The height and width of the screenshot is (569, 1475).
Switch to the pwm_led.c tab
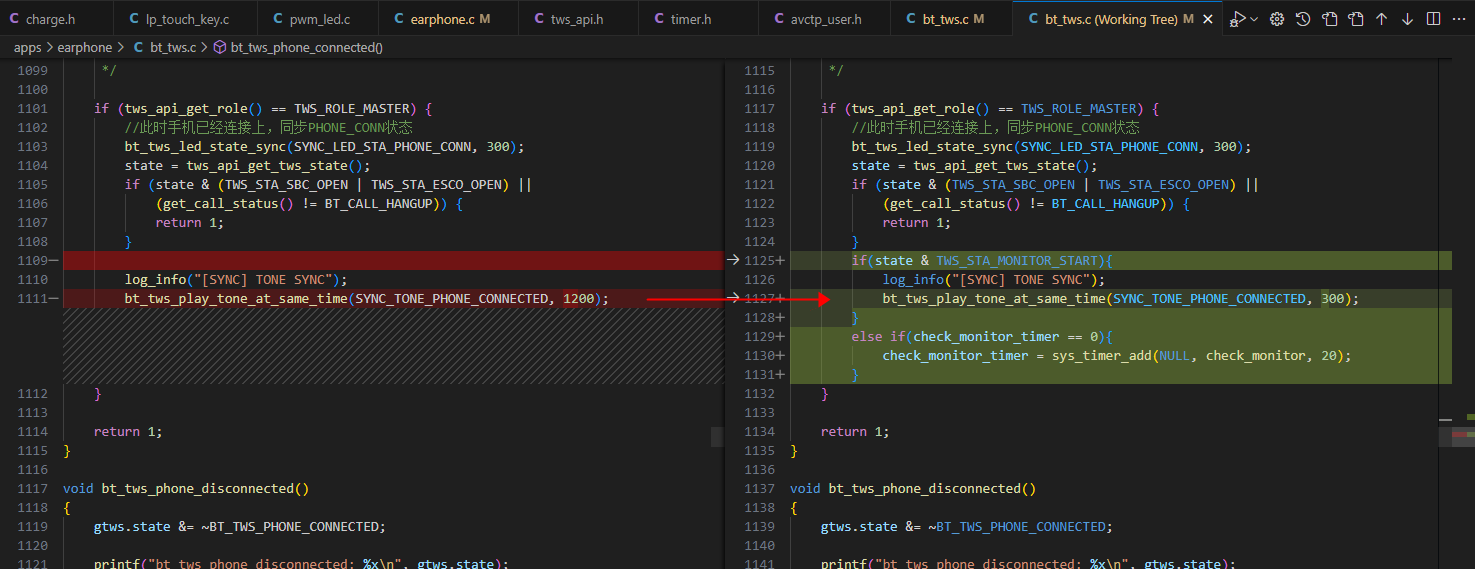tap(318, 19)
